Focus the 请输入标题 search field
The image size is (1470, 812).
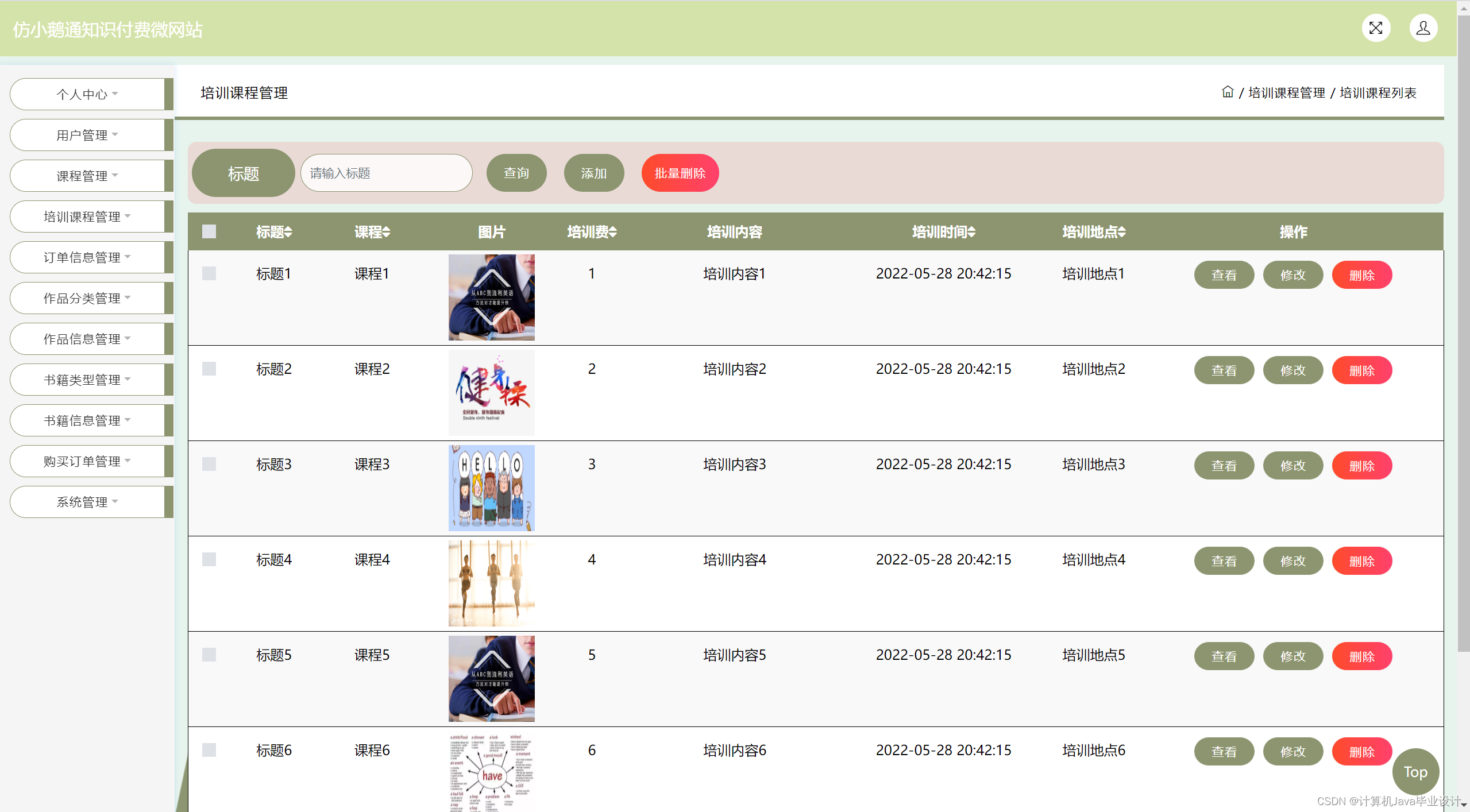tap(386, 173)
